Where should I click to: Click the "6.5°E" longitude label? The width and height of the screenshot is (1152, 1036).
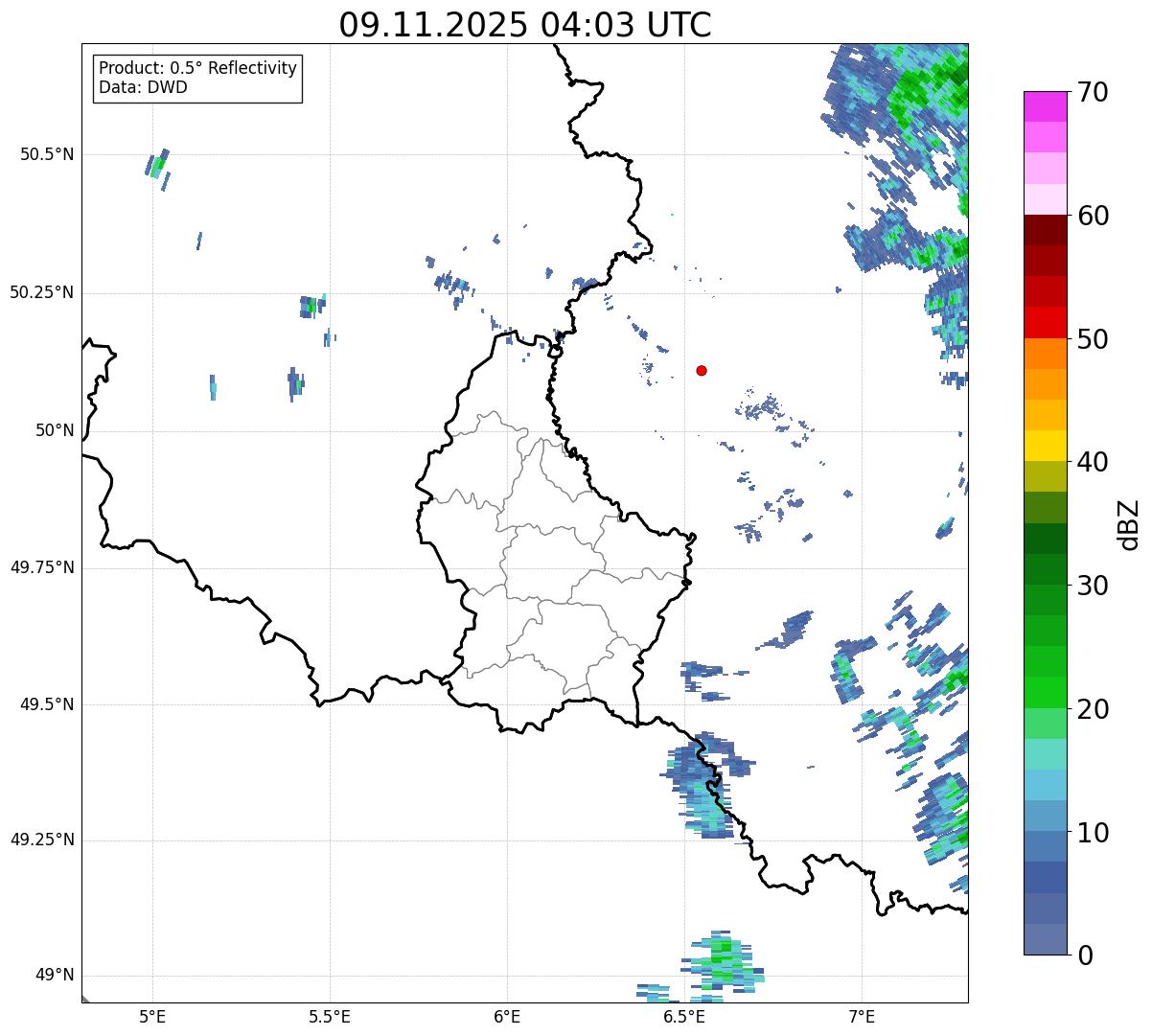685,1016
